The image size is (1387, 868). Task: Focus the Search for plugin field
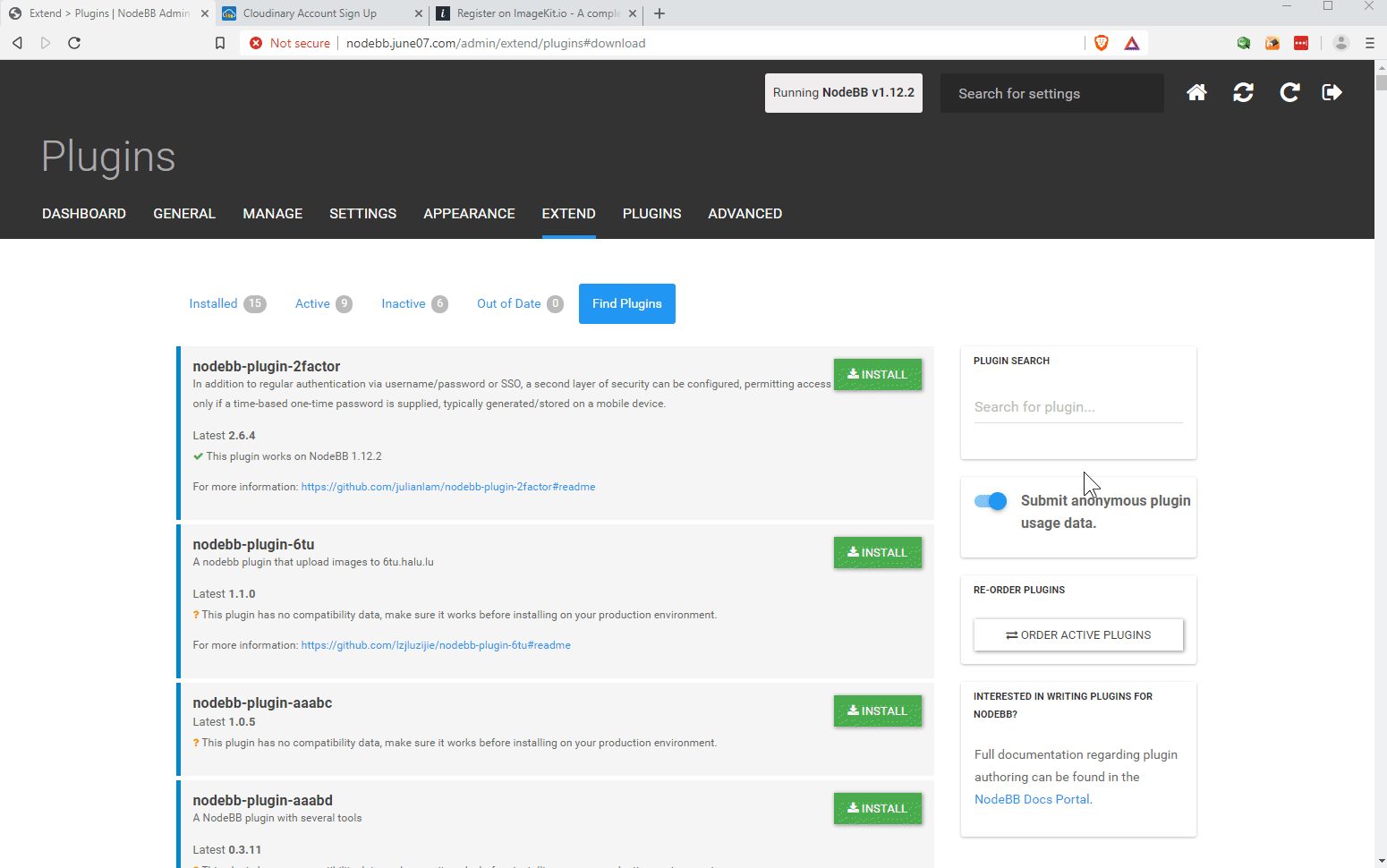1078,407
